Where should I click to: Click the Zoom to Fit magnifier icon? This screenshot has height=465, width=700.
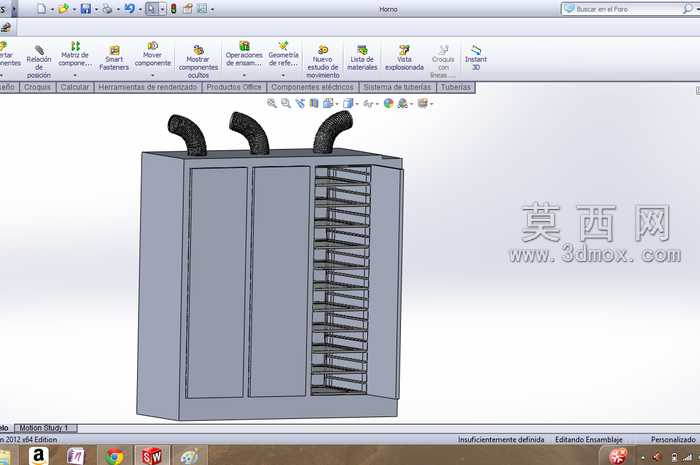(x=271, y=103)
